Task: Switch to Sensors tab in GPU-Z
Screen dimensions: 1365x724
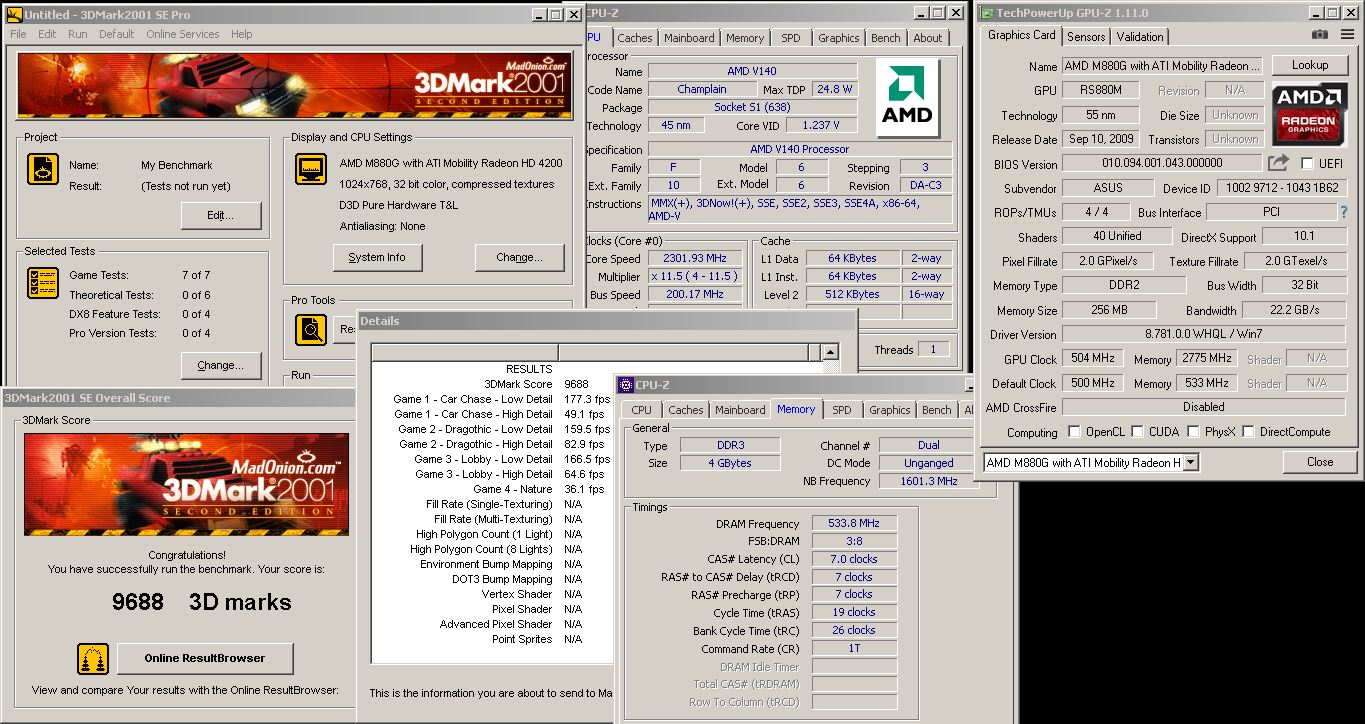Action: point(1086,37)
